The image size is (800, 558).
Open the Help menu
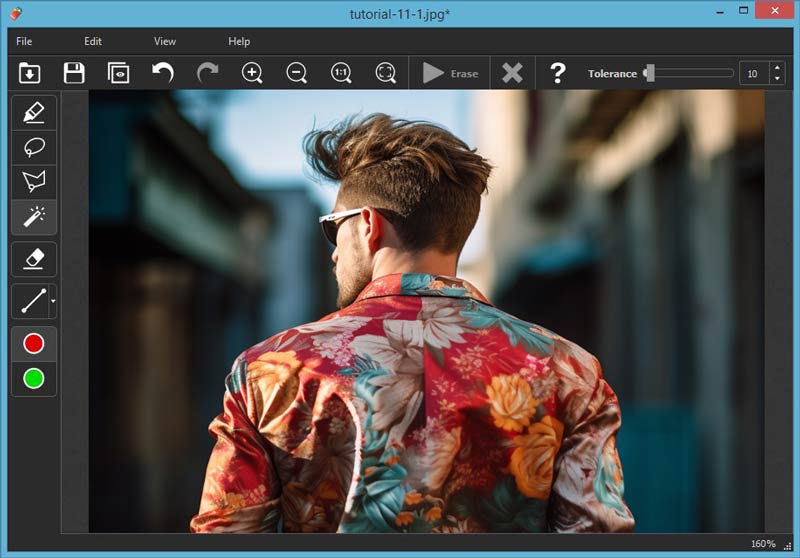click(x=239, y=41)
